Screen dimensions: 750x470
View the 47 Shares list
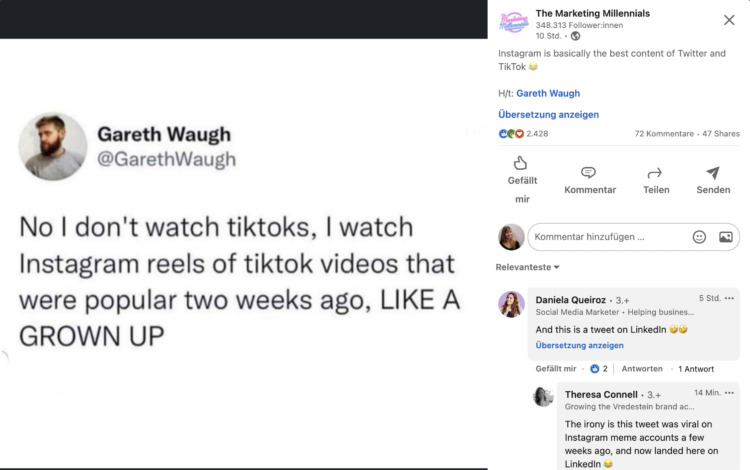click(x=721, y=134)
